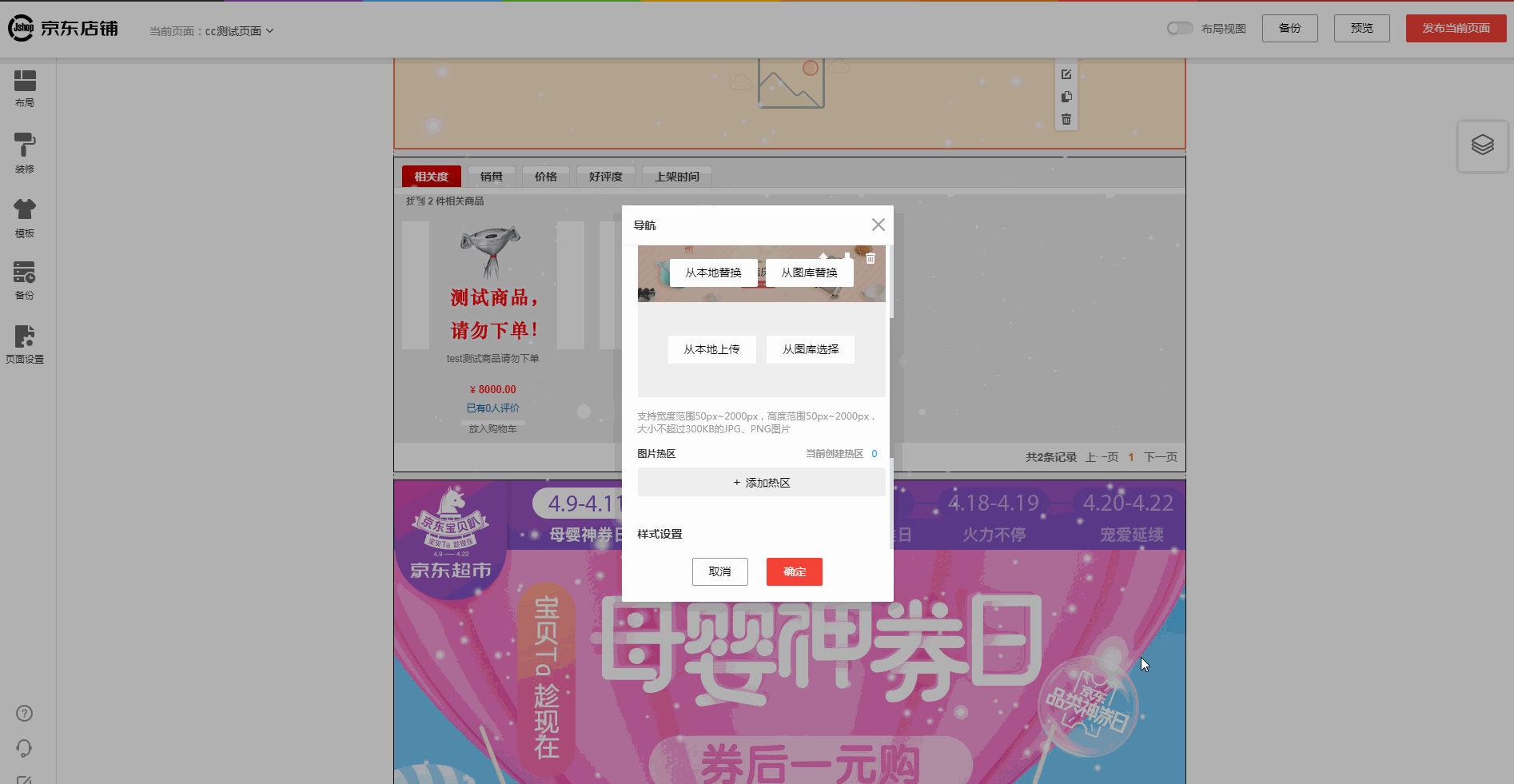Click 从图库替换 replace from gallery
Screen dimensions: 1514x784
point(810,273)
